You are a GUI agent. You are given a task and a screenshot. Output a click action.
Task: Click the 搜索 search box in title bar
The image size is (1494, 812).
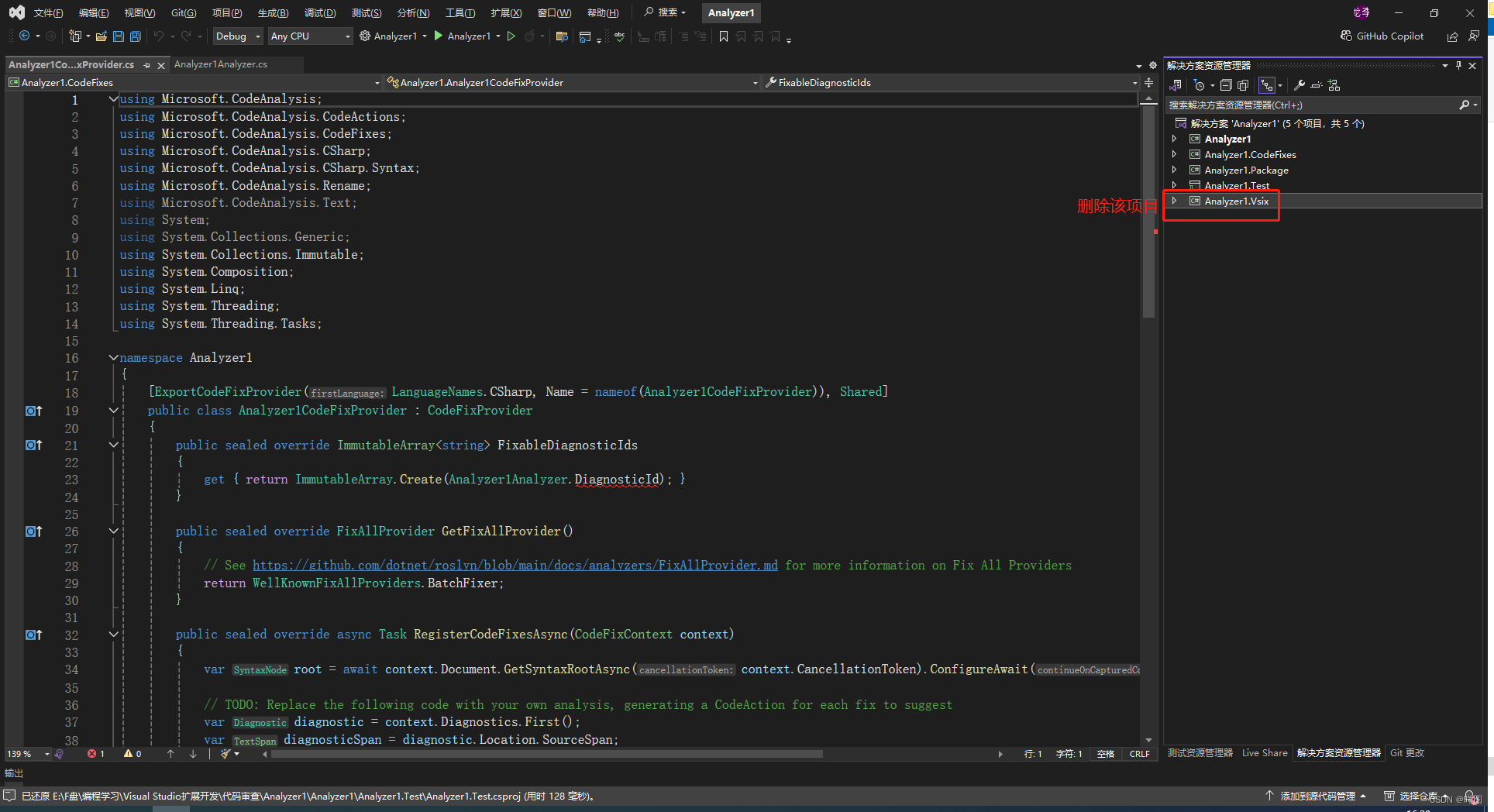(x=665, y=12)
